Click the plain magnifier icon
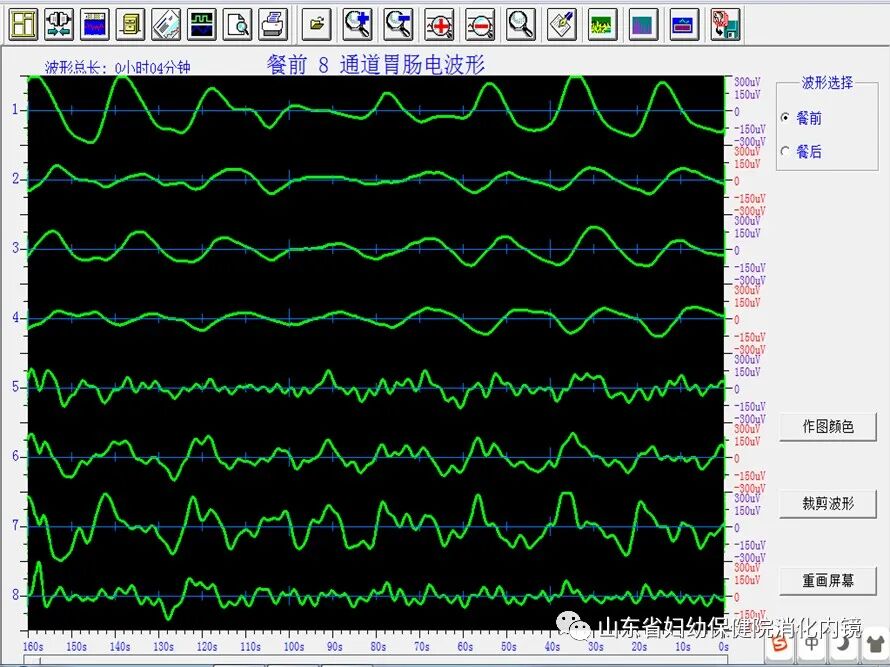This screenshot has height=667, width=890. pyautogui.click(x=521, y=24)
